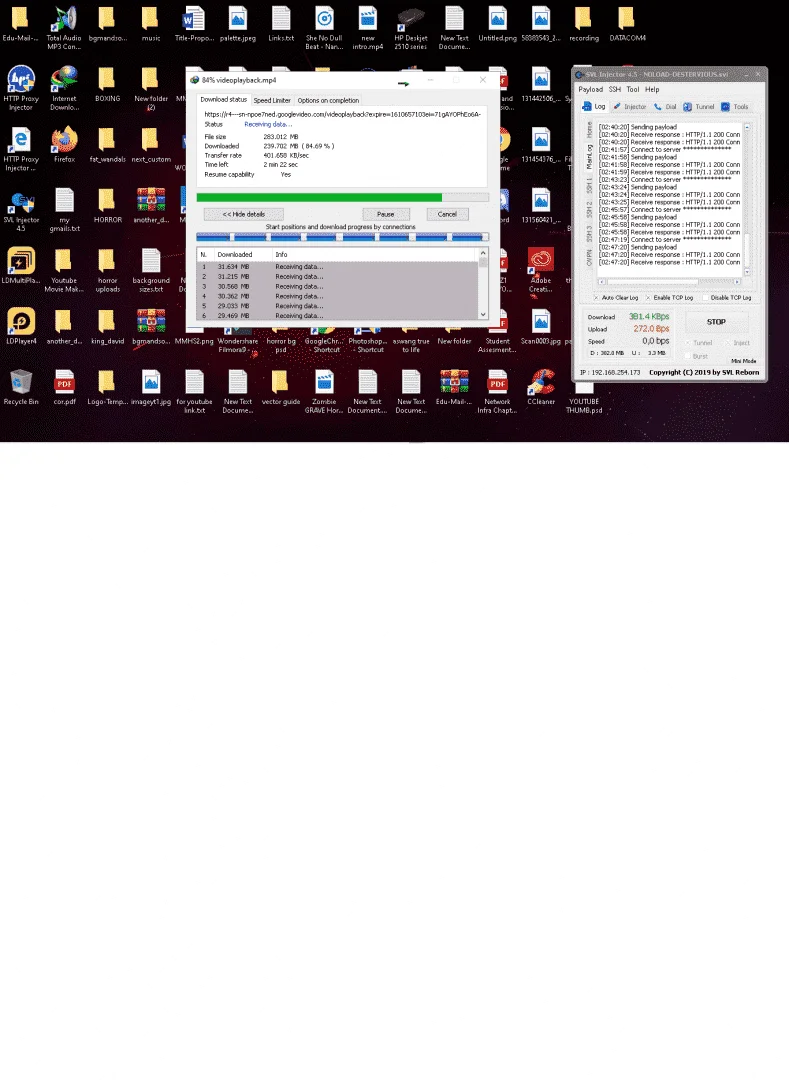Toggle Enable TCP Log checkbox
This screenshot has height=1080, width=789.
[648, 298]
